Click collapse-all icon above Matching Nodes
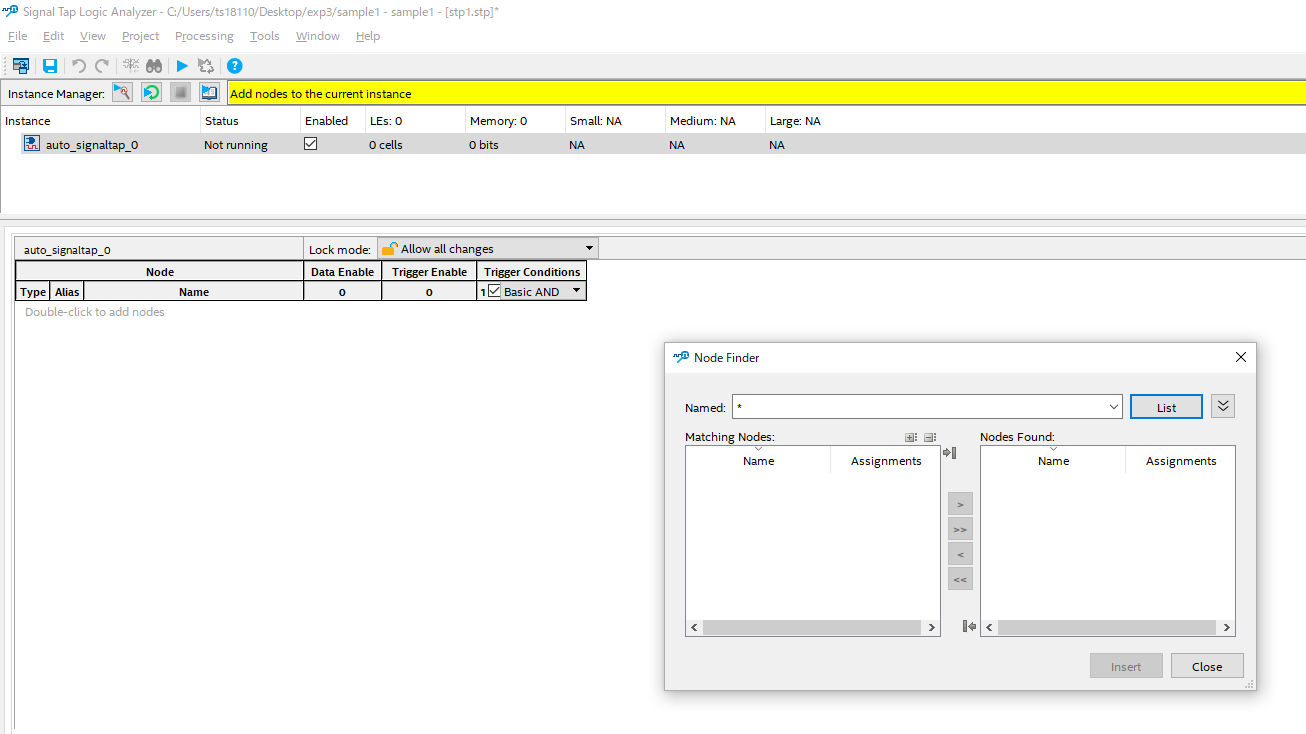Screen dimensions: 1306x734 (930, 437)
